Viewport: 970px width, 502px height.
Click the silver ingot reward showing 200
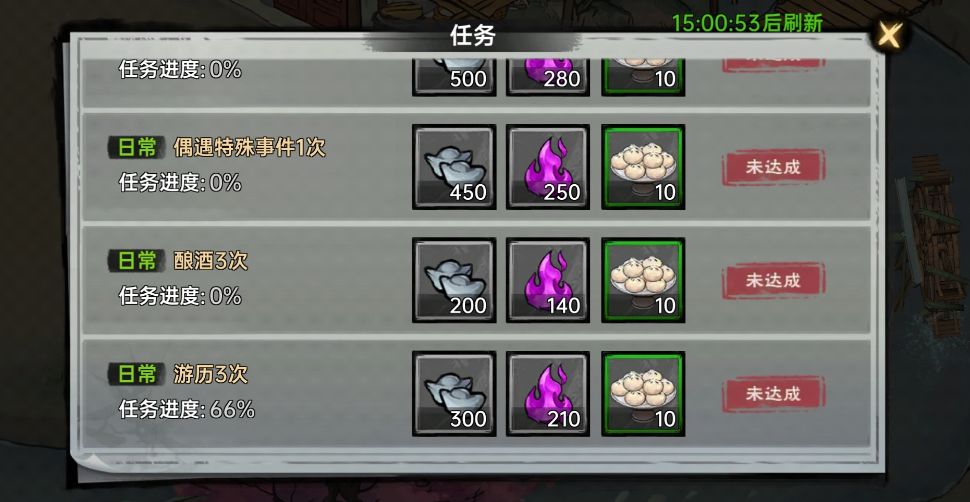tap(454, 280)
